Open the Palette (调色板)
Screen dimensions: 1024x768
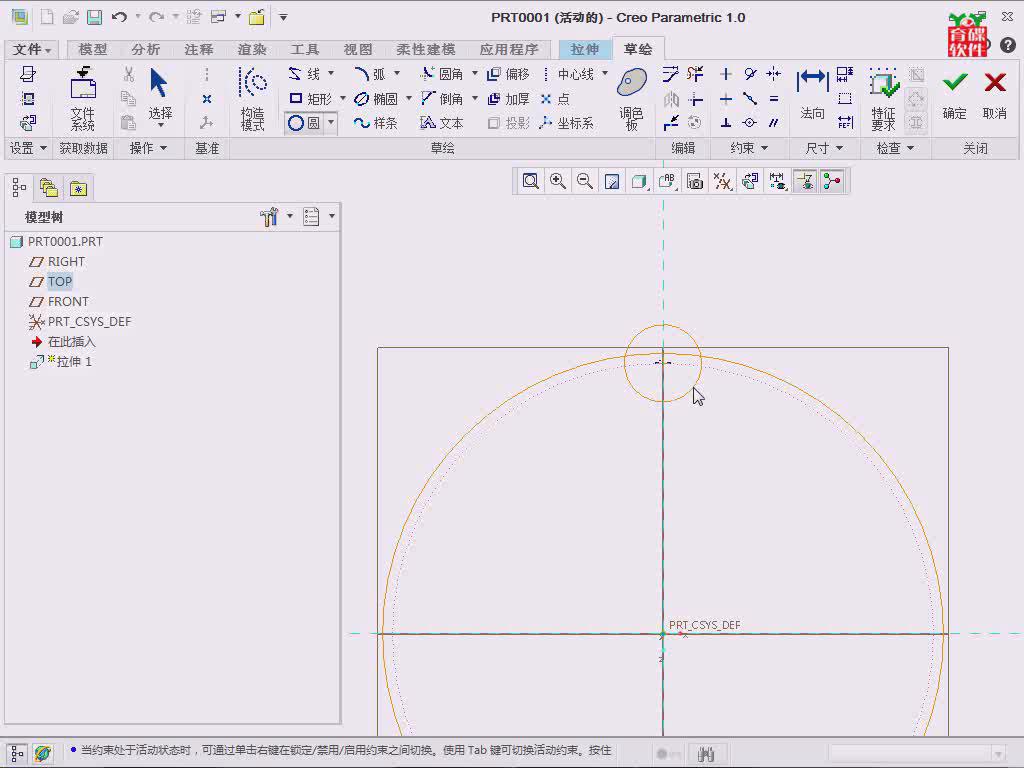632,99
